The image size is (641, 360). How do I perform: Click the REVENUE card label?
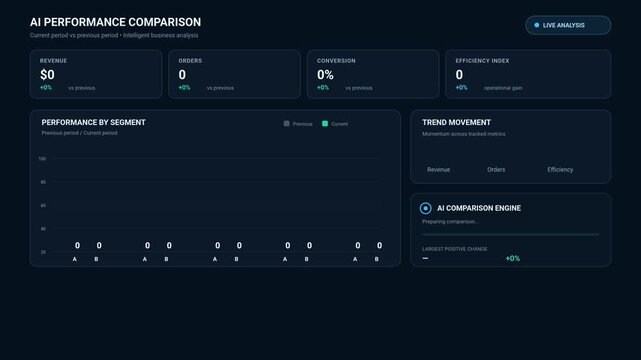[53, 61]
